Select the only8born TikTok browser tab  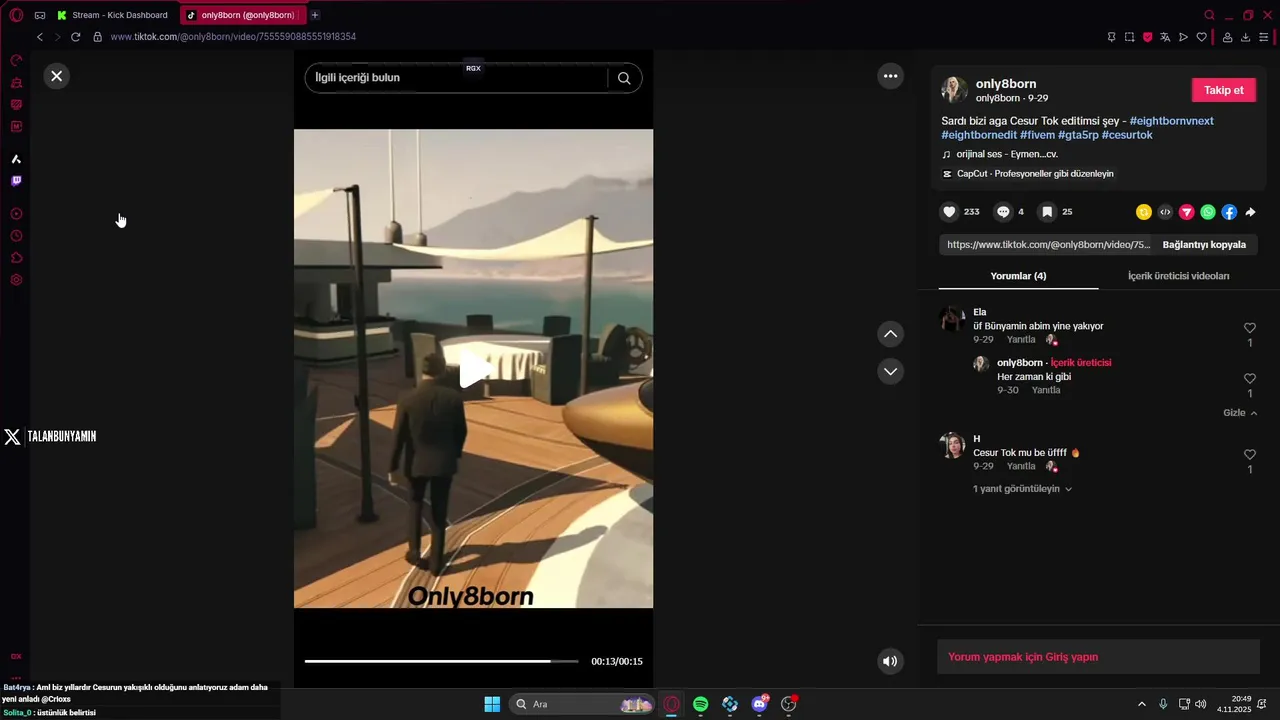[x=241, y=15]
